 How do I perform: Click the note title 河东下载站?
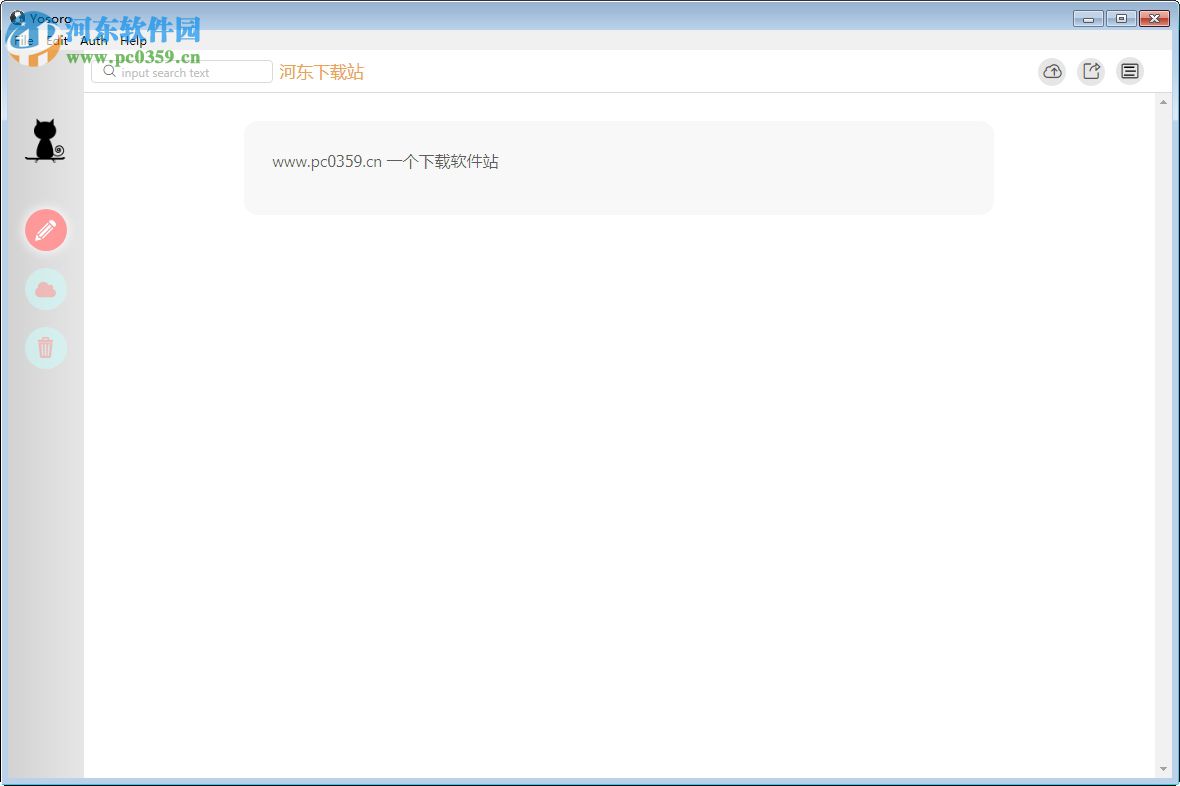(321, 72)
